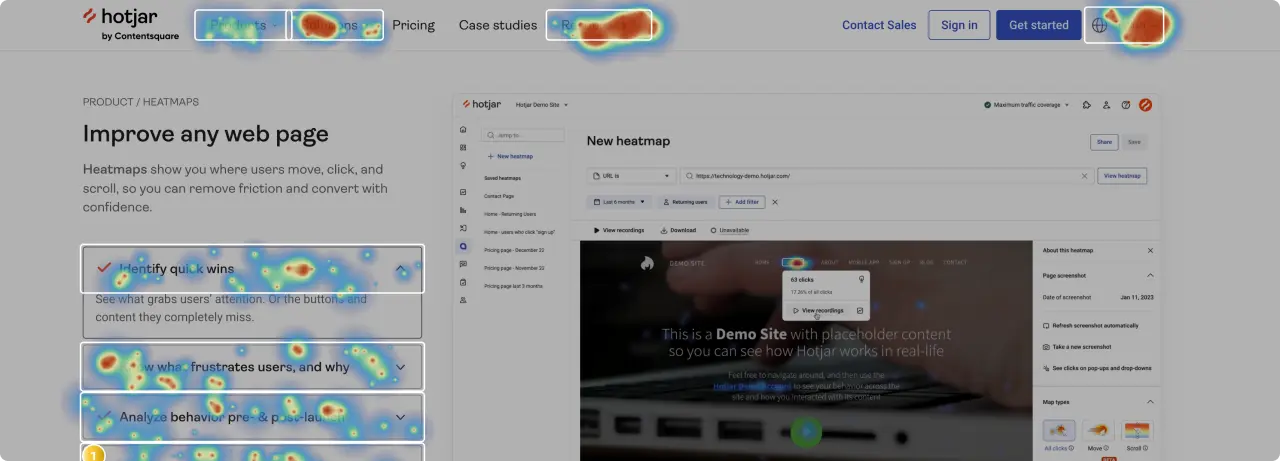Select Contact Page in Saved heatmaps

point(499,196)
